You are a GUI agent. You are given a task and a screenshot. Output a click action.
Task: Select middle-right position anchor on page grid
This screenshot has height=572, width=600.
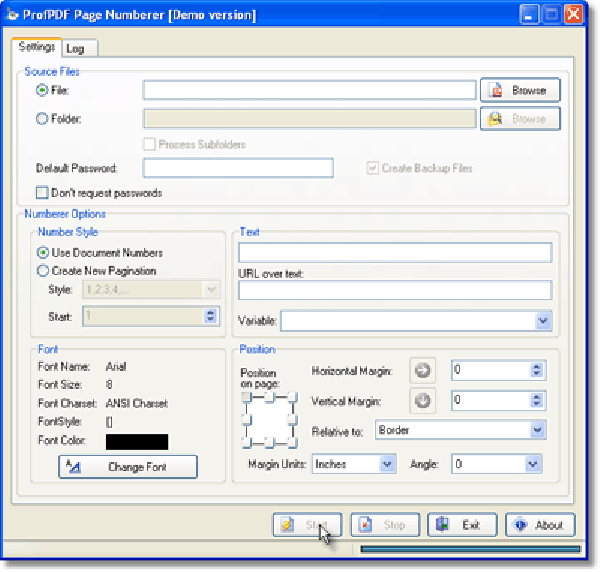tap(292, 420)
